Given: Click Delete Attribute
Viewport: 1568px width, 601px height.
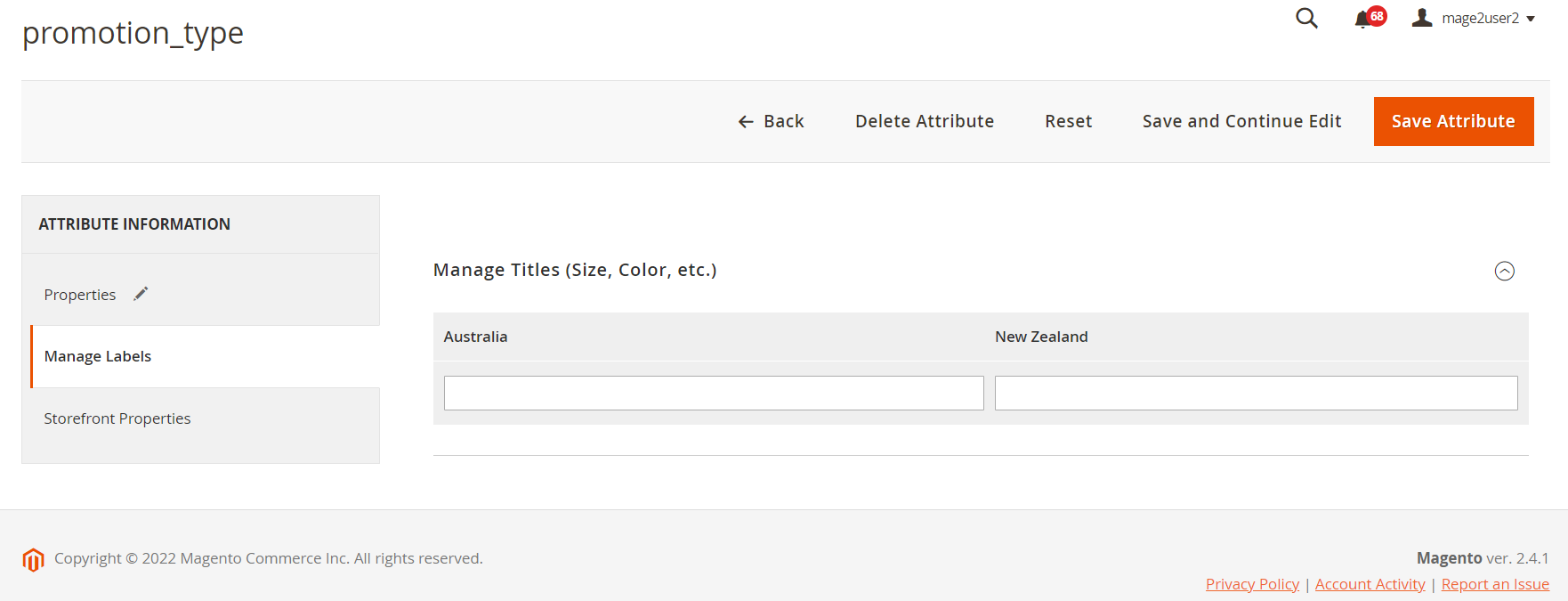Looking at the screenshot, I should 924,121.
